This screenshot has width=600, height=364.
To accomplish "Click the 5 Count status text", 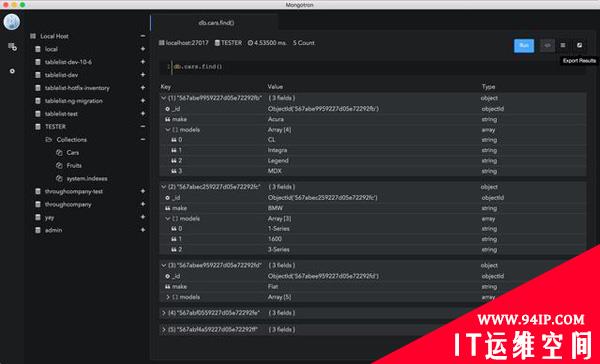I will coord(304,43).
